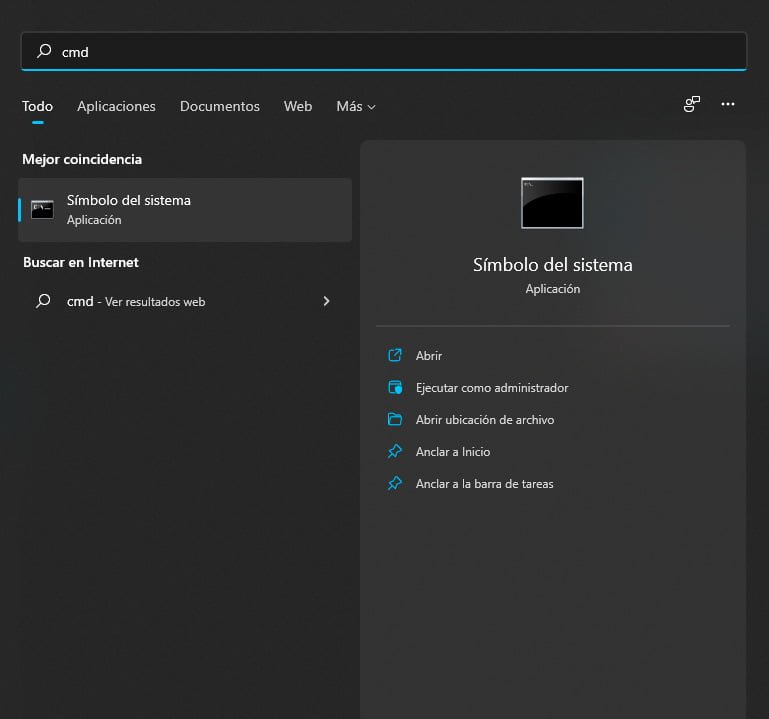
Task: Open the Documentos filter tab
Action: tap(219, 106)
